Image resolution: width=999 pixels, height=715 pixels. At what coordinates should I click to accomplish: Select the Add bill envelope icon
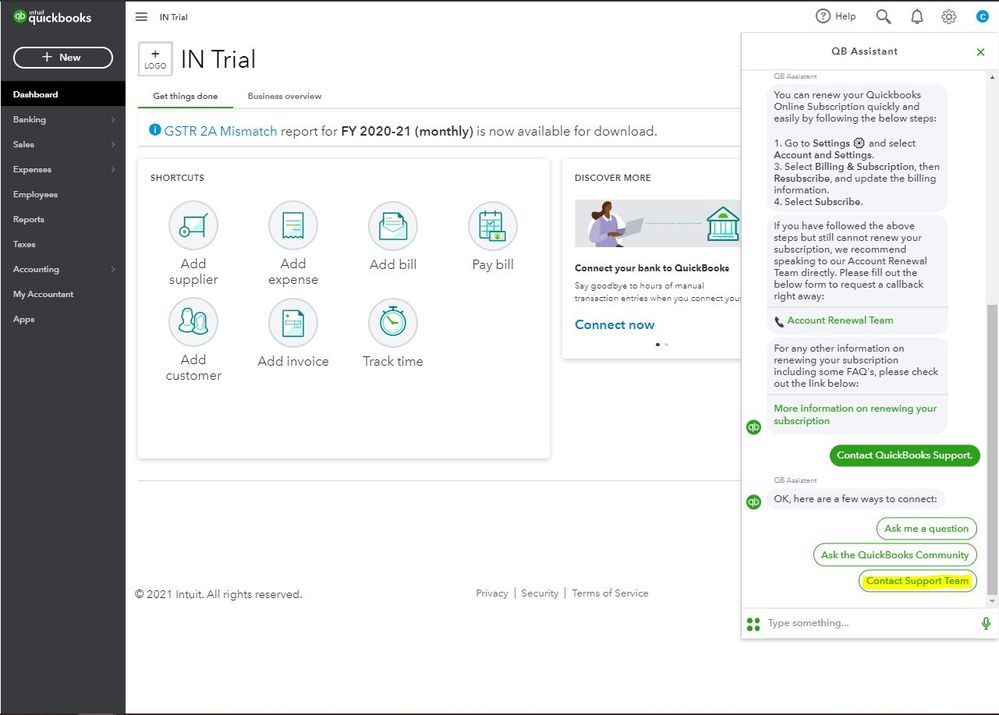coord(393,226)
